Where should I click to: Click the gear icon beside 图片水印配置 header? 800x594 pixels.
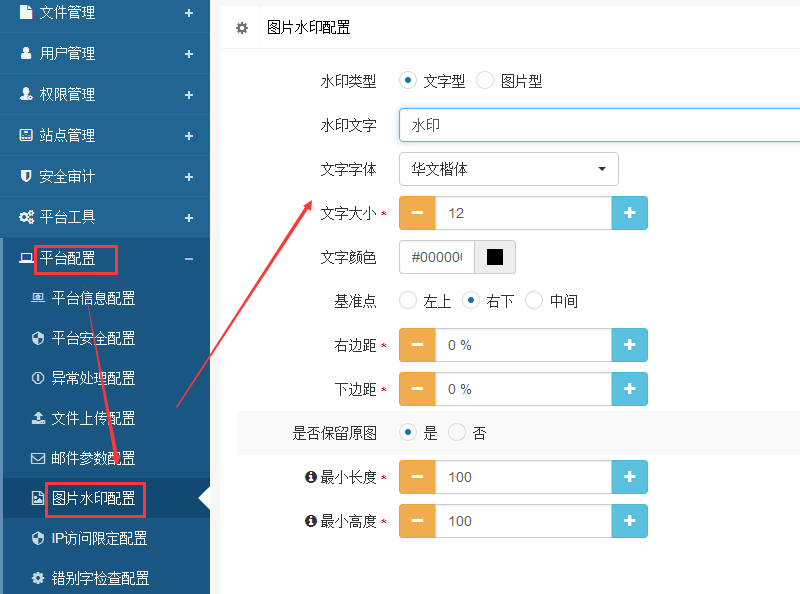(x=241, y=28)
